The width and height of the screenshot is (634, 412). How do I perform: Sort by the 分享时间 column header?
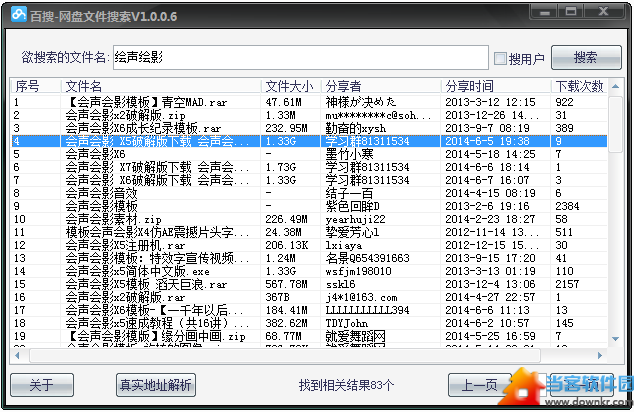tap(496, 86)
